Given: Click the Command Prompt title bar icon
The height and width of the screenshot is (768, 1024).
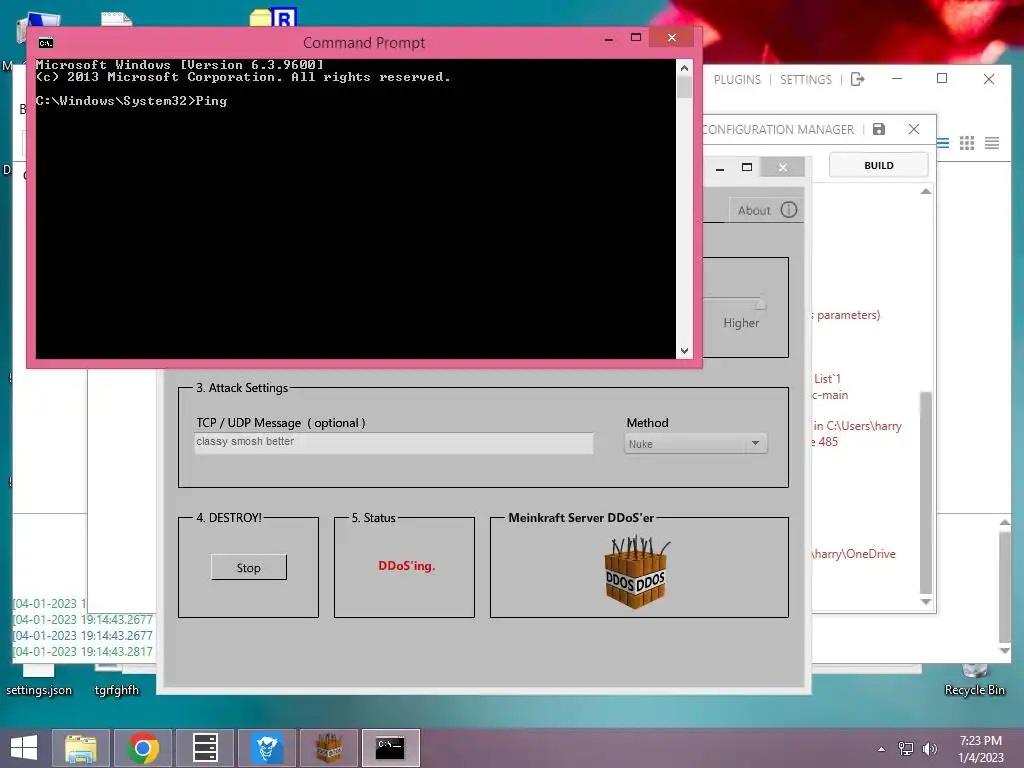Looking at the screenshot, I should click(x=46, y=43).
